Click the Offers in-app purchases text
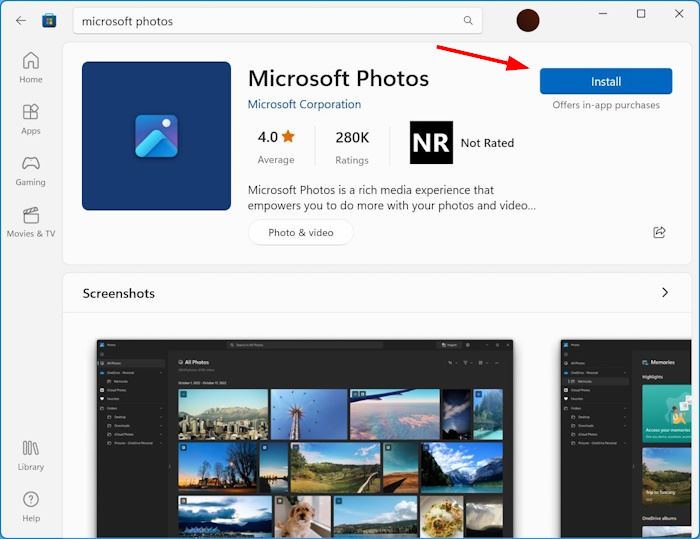The height and width of the screenshot is (539, 700). pos(606,105)
